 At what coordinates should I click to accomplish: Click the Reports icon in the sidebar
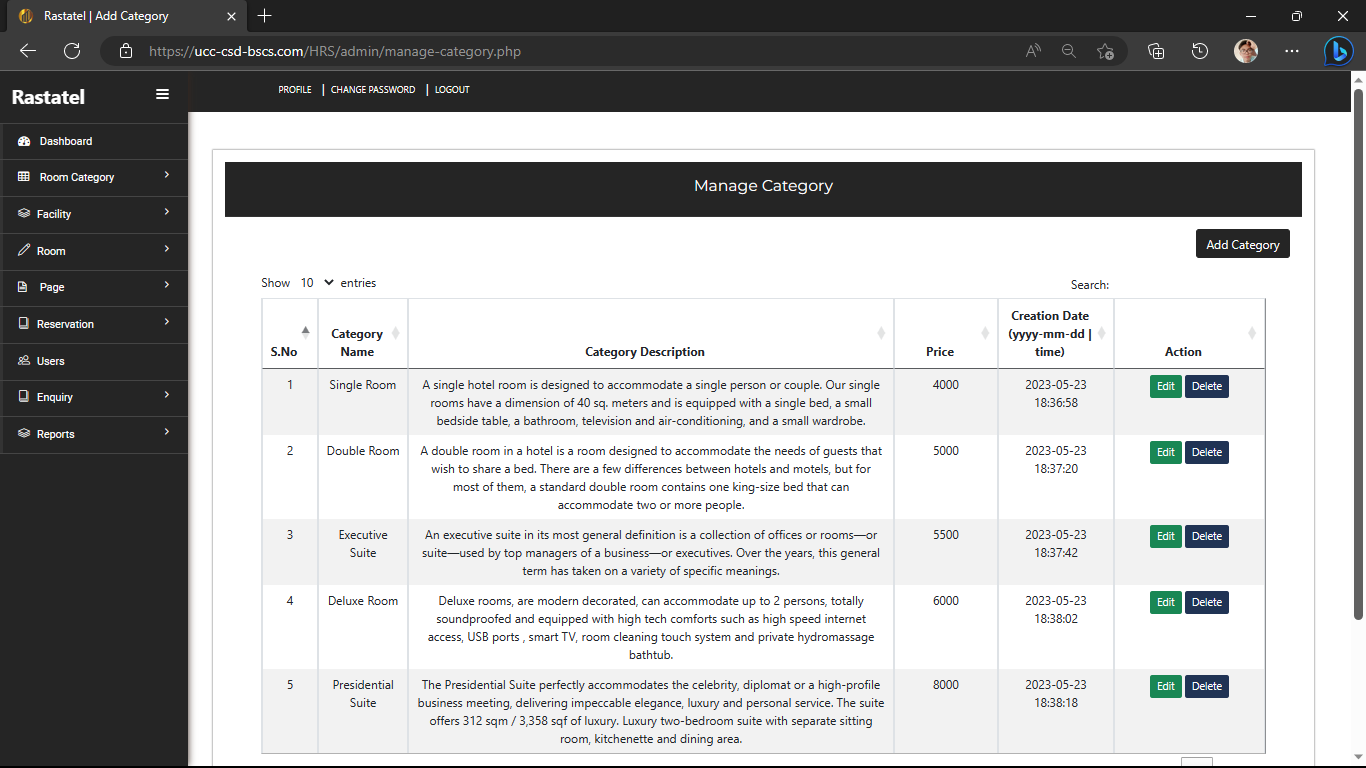[22, 434]
